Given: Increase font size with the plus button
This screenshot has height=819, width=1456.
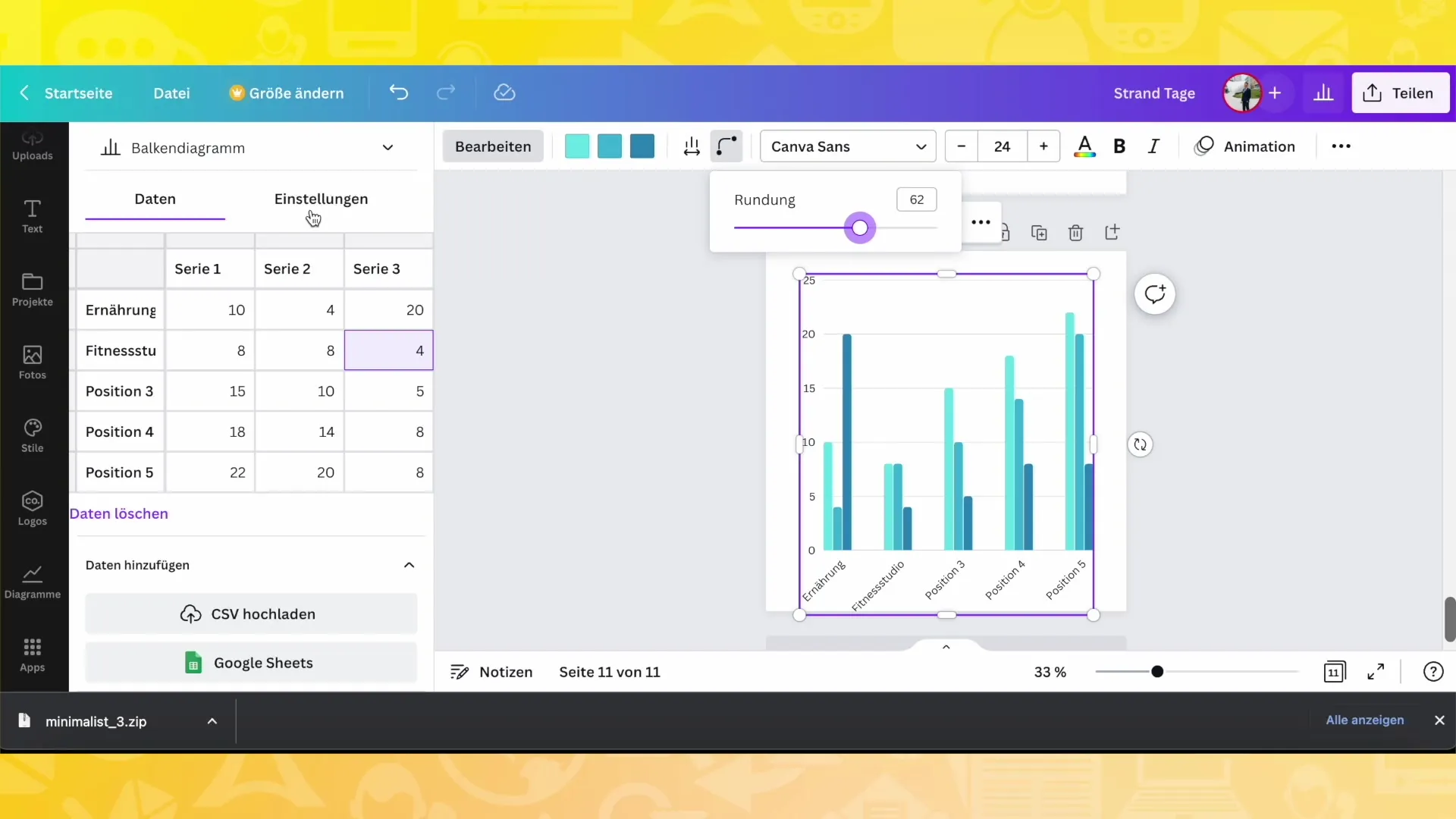Looking at the screenshot, I should (x=1043, y=146).
